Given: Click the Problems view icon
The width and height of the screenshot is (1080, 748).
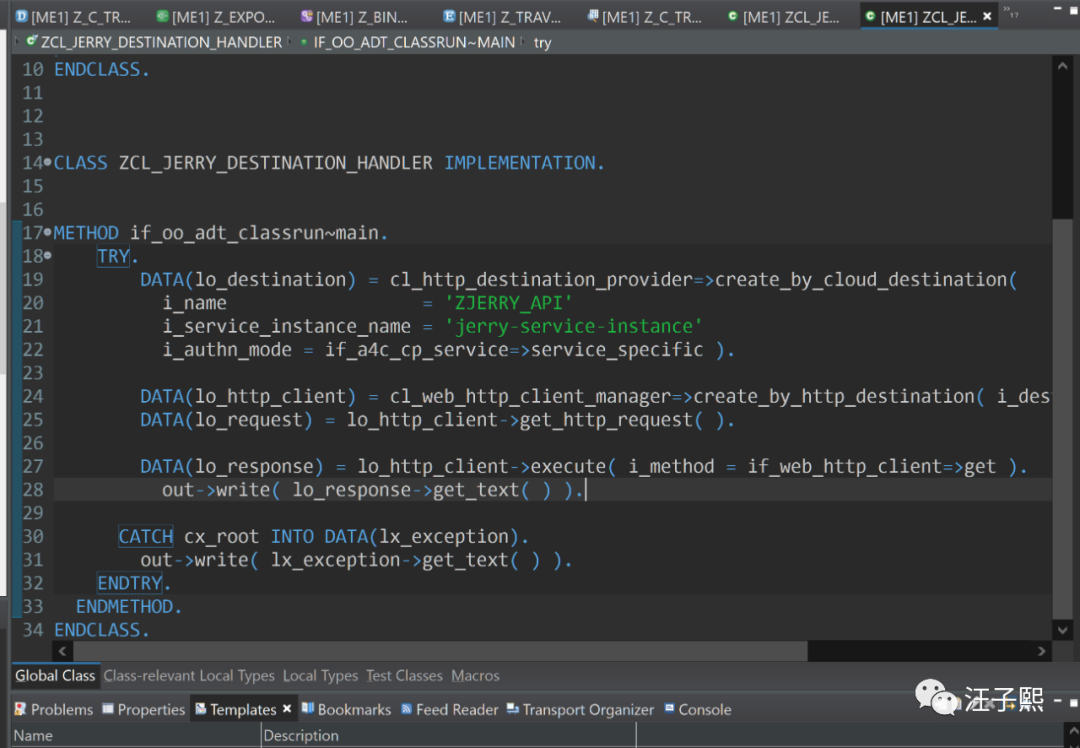Looking at the screenshot, I should [21, 709].
